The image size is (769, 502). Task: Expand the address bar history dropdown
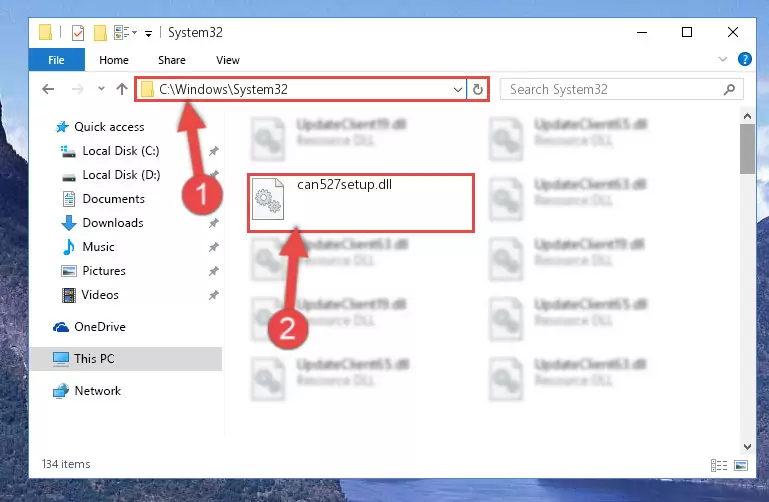458,90
